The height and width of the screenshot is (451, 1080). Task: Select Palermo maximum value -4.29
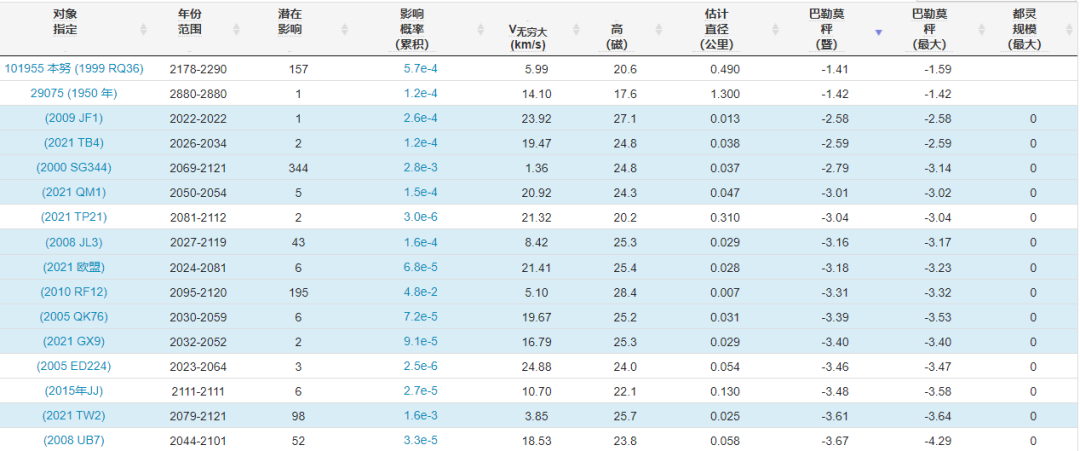click(x=938, y=440)
